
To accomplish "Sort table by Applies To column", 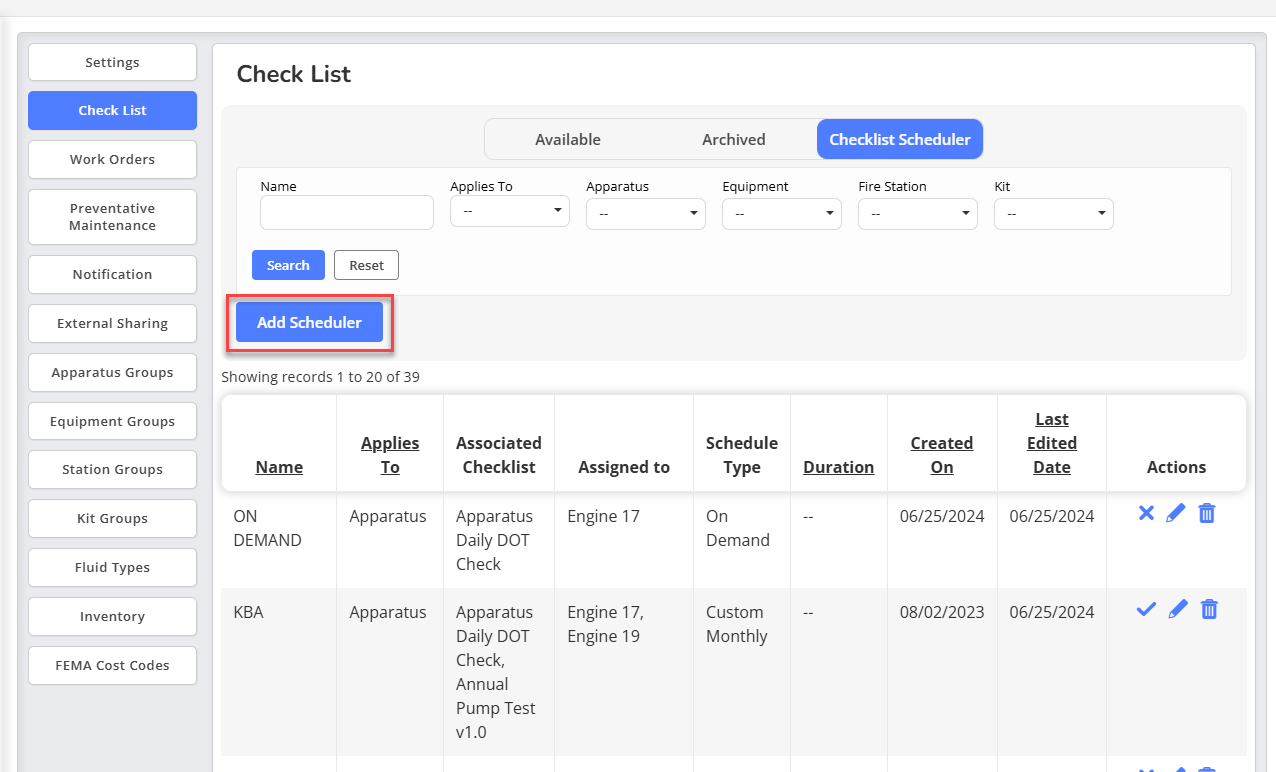I will point(390,455).
